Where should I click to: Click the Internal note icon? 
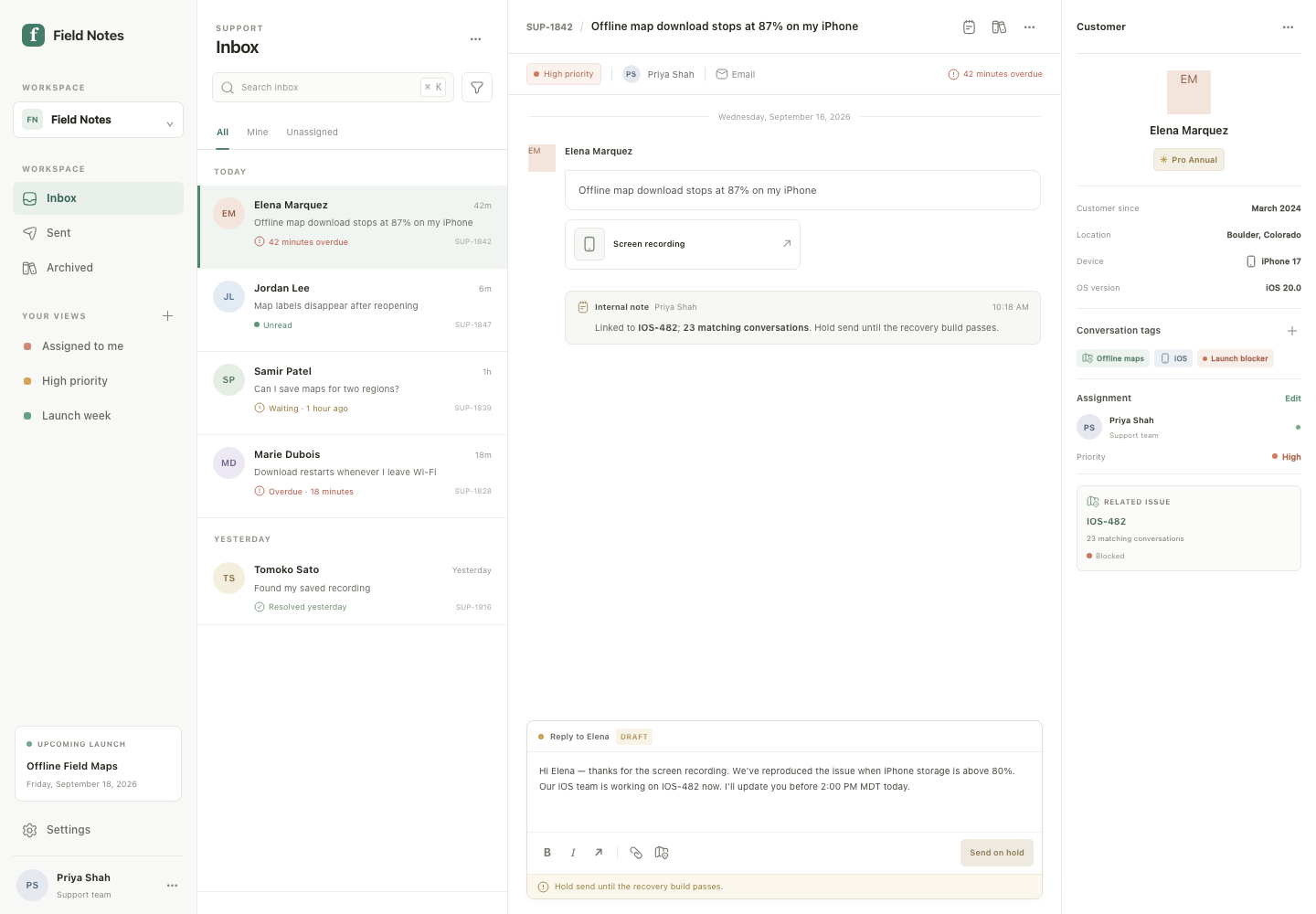[x=583, y=307]
